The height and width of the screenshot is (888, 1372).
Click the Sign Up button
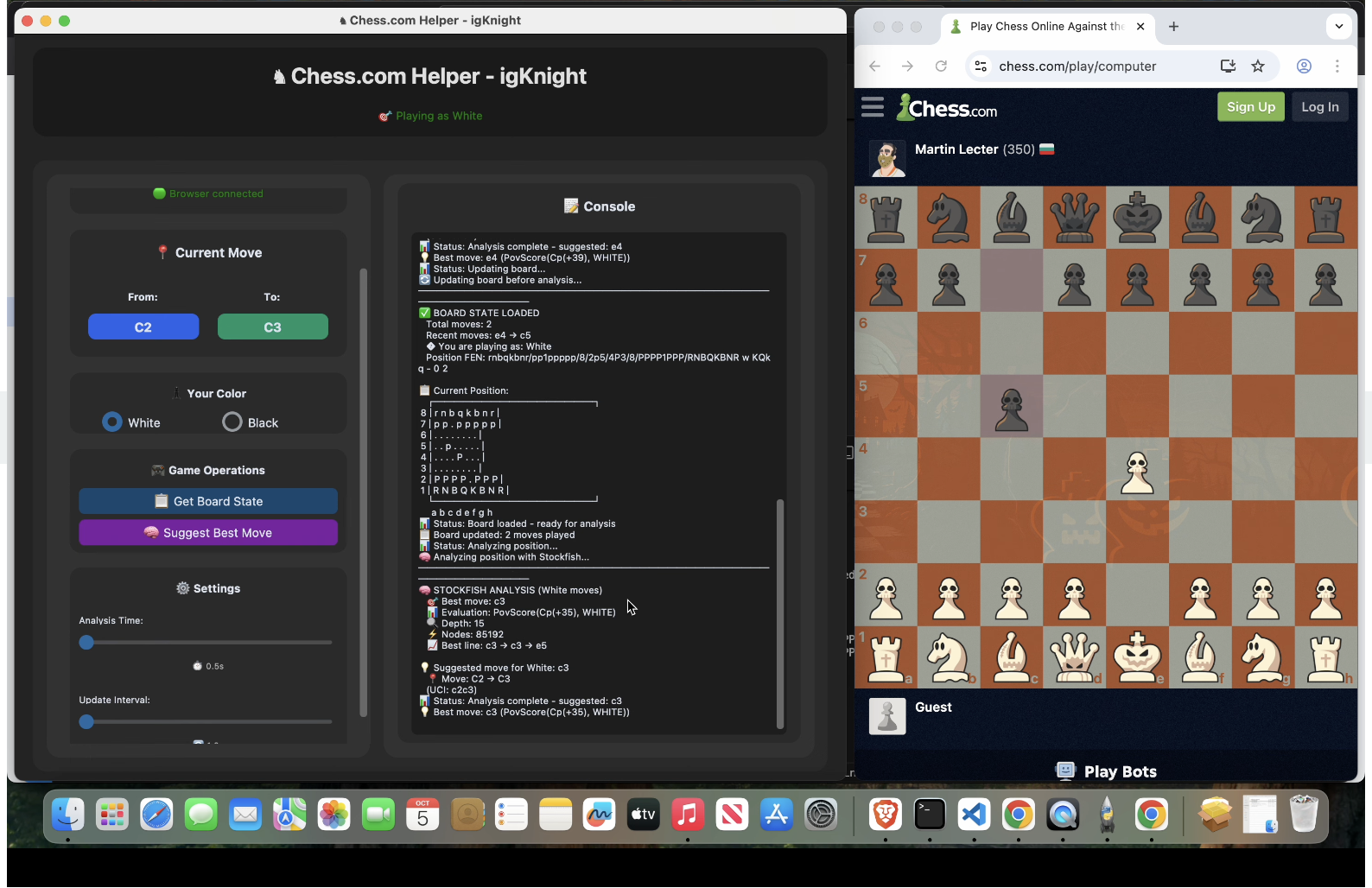point(1250,107)
